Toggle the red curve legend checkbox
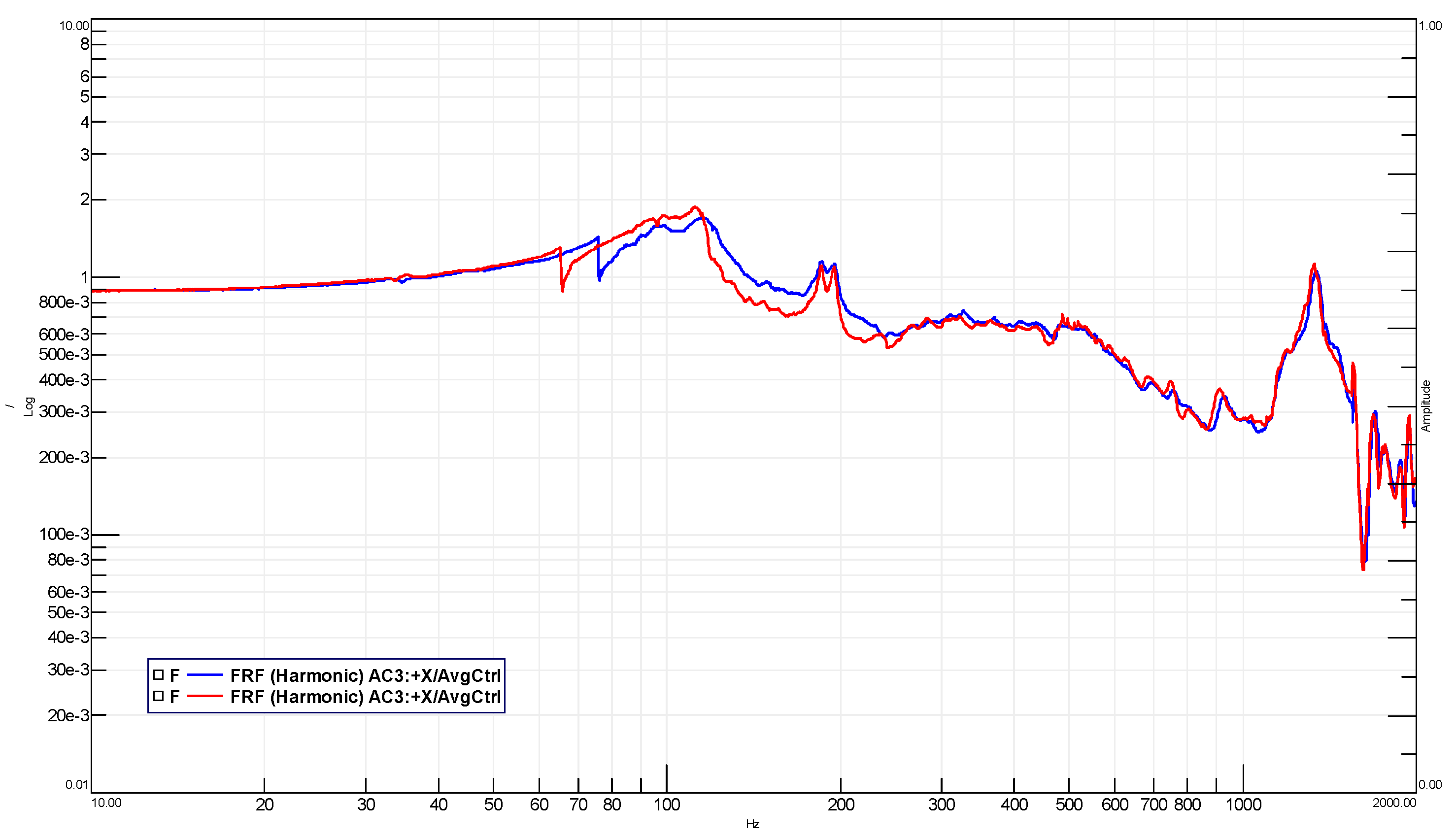1456x840 pixels. pyautogui.click(x=158, y=696)
